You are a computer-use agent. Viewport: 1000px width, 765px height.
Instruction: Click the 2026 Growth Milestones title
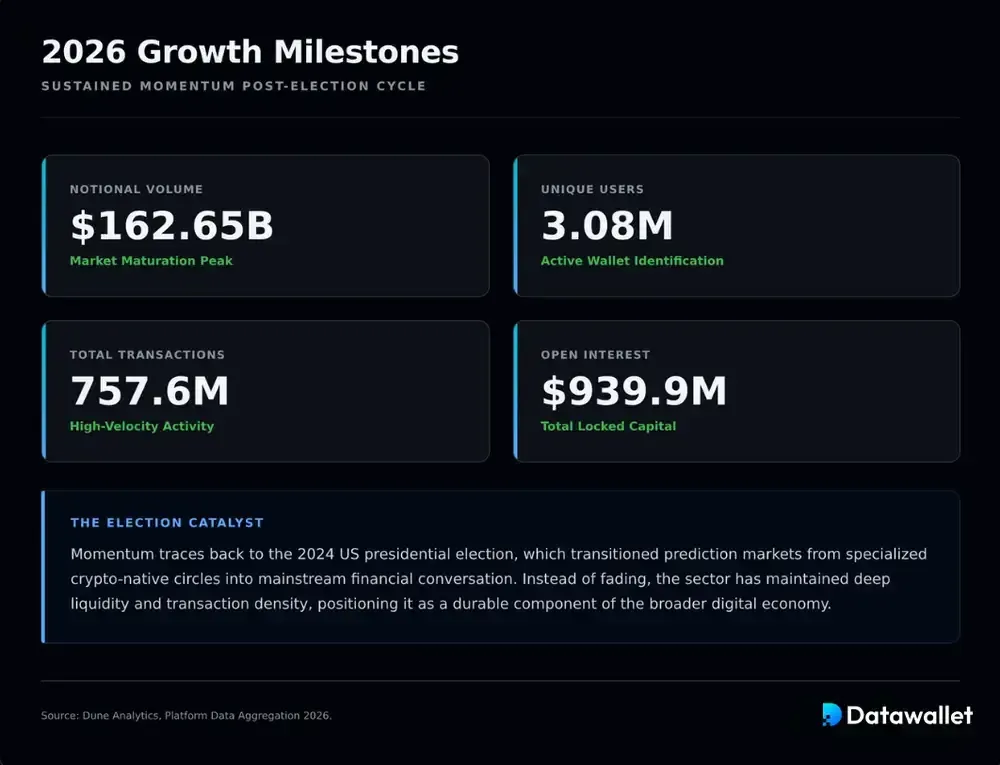(250, 52)
